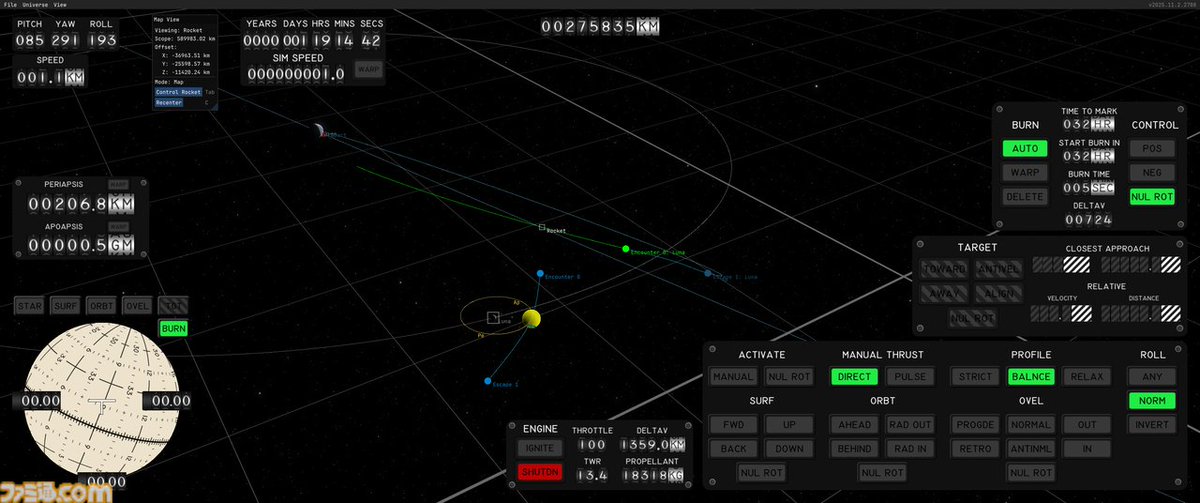
Task: Click PROGDE under OVEL
Action: coord(975,424)
